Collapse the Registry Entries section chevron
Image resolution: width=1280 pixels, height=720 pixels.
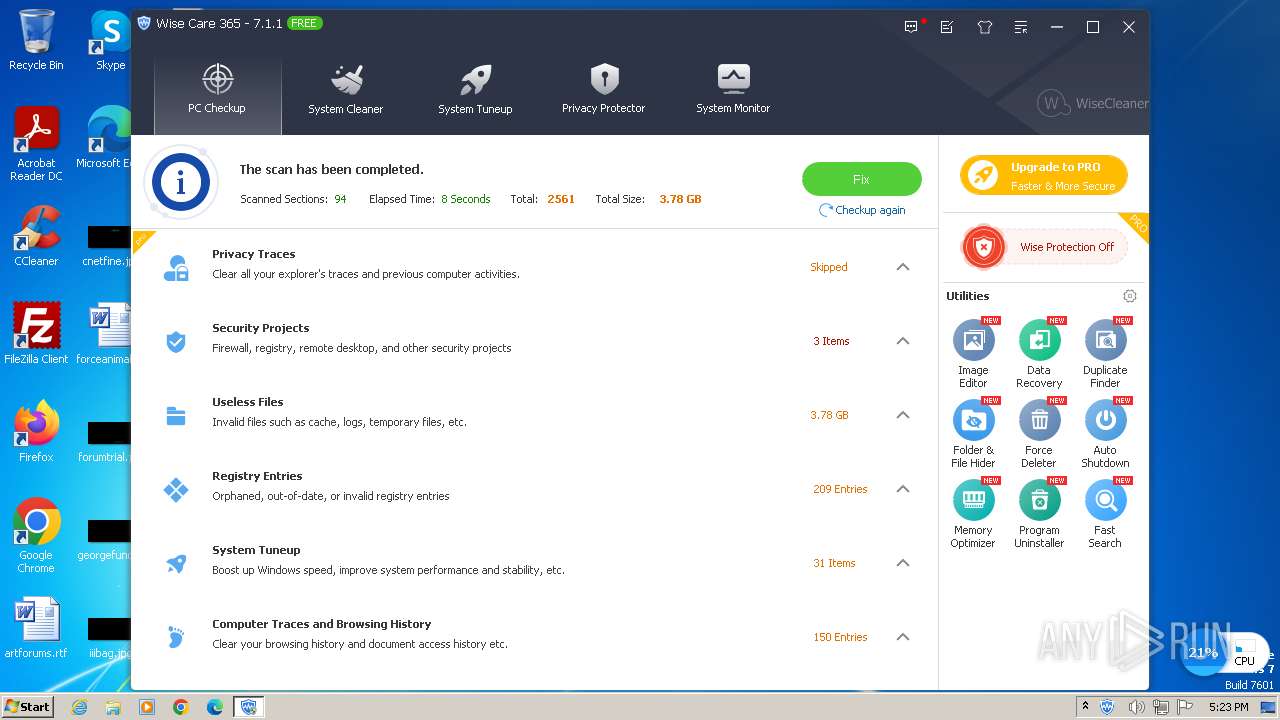[x=903, y=489]
